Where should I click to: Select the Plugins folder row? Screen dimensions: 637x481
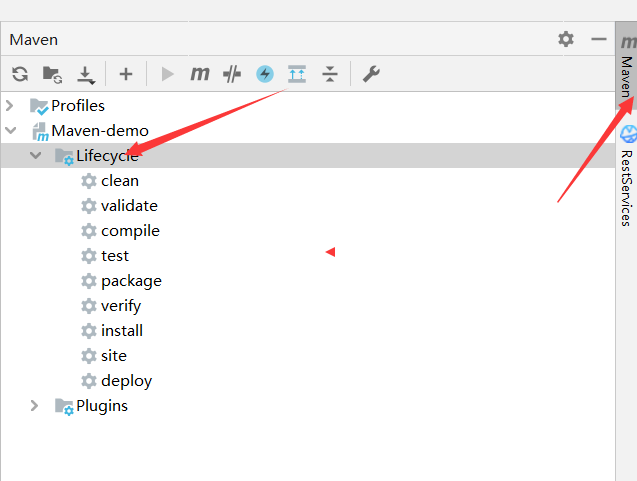pyautogui.click(x=308, y=405)
